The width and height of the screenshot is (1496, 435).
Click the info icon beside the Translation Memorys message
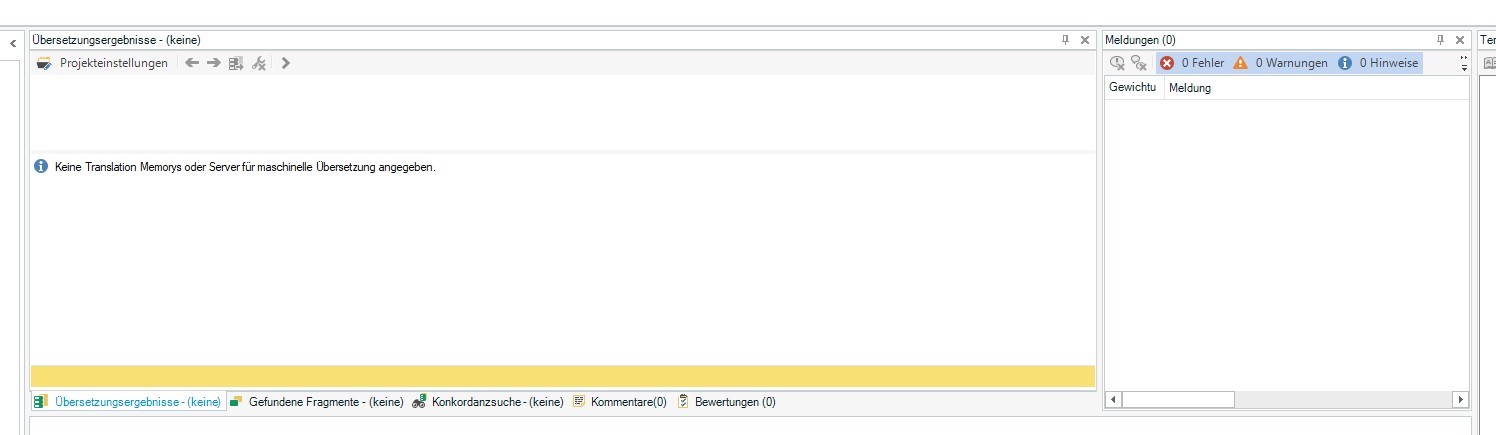[41, 167]
